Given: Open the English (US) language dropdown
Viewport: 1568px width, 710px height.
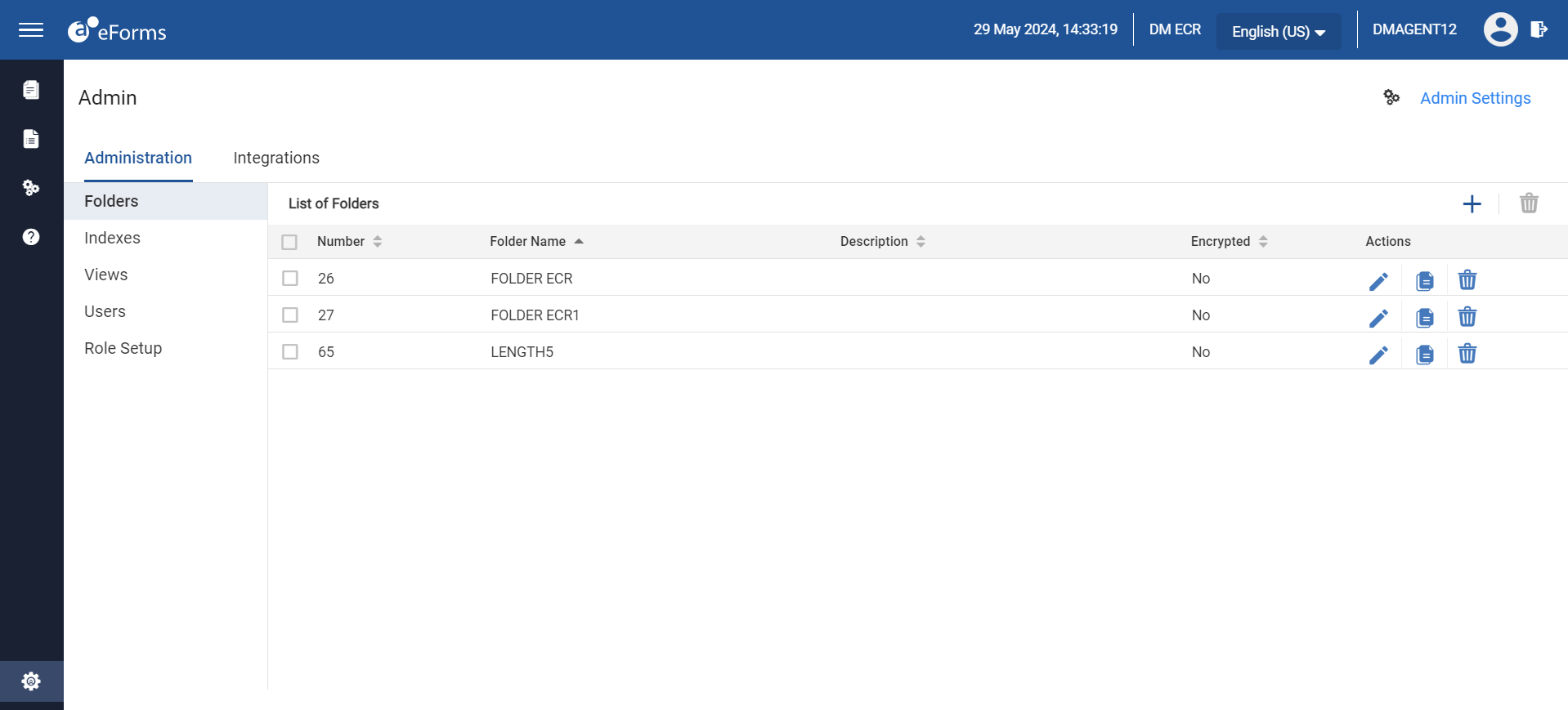Looking at the screenshot, I should click(x=1279, y=31).
